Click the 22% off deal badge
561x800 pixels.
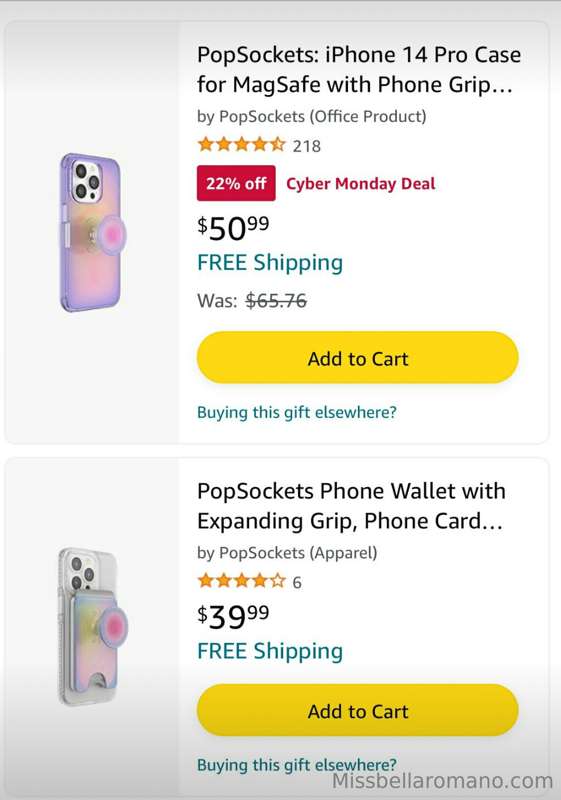236,183
